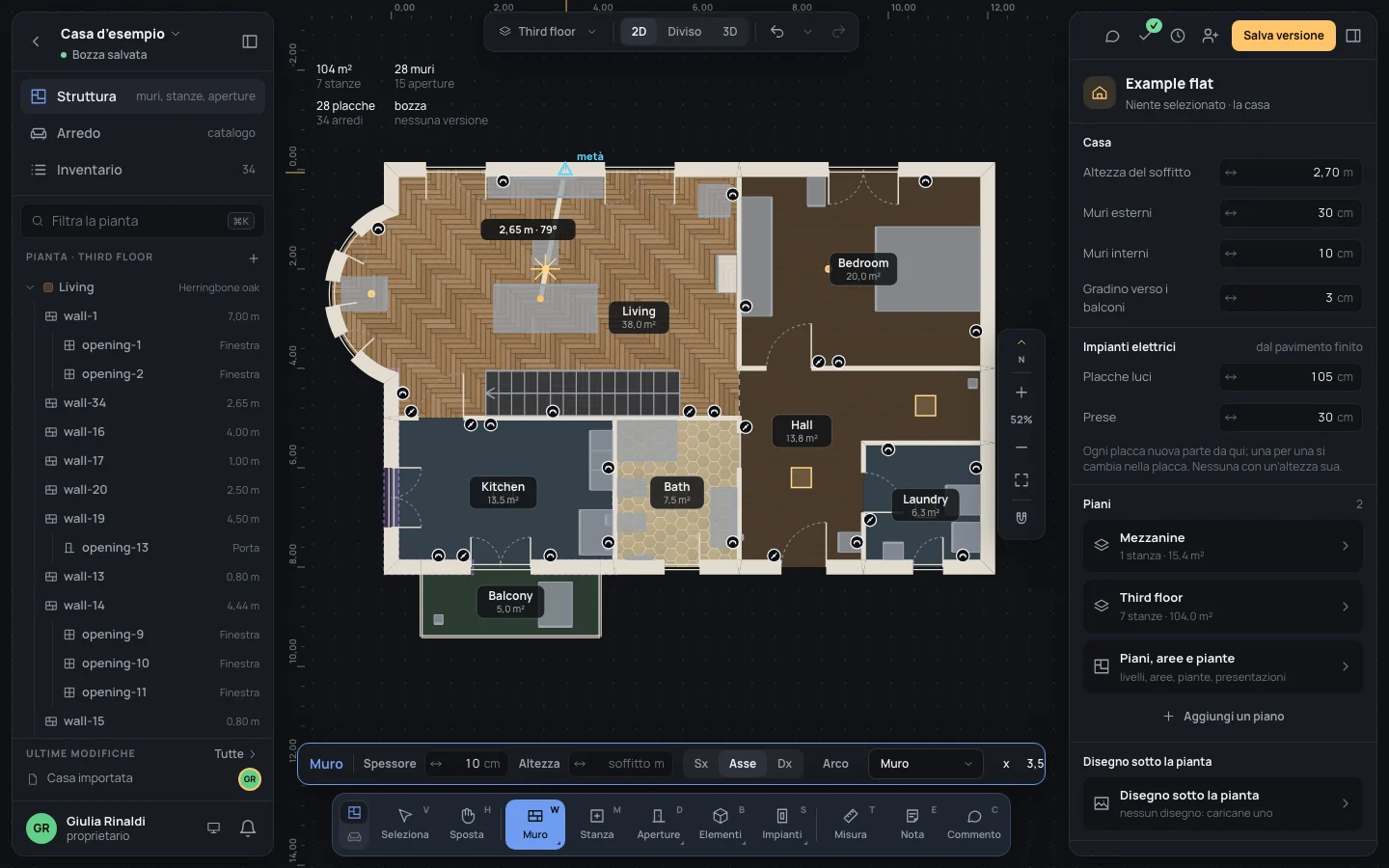
Task: Set wall alignment to Asse
Action: click(743, 764)
